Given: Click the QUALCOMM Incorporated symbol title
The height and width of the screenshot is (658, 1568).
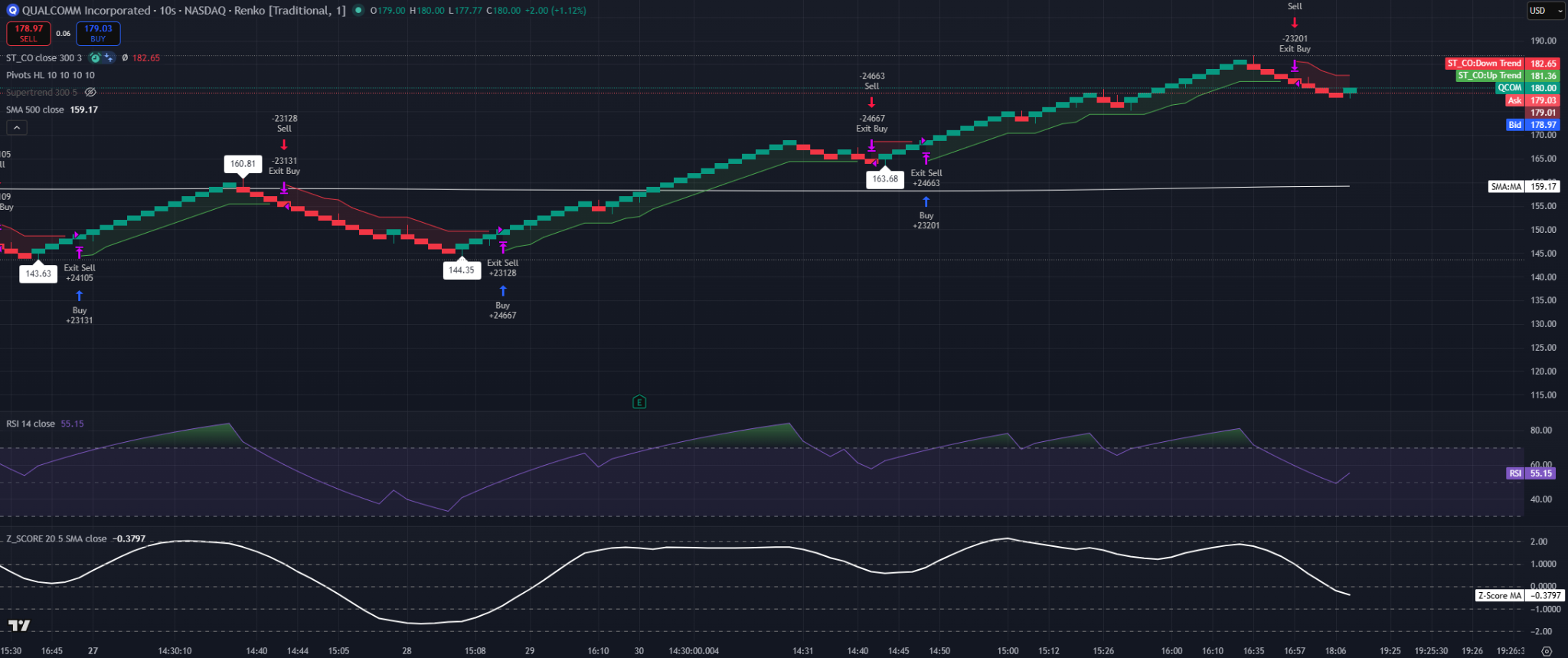Looking at the screenshot, I should [87, 11].
